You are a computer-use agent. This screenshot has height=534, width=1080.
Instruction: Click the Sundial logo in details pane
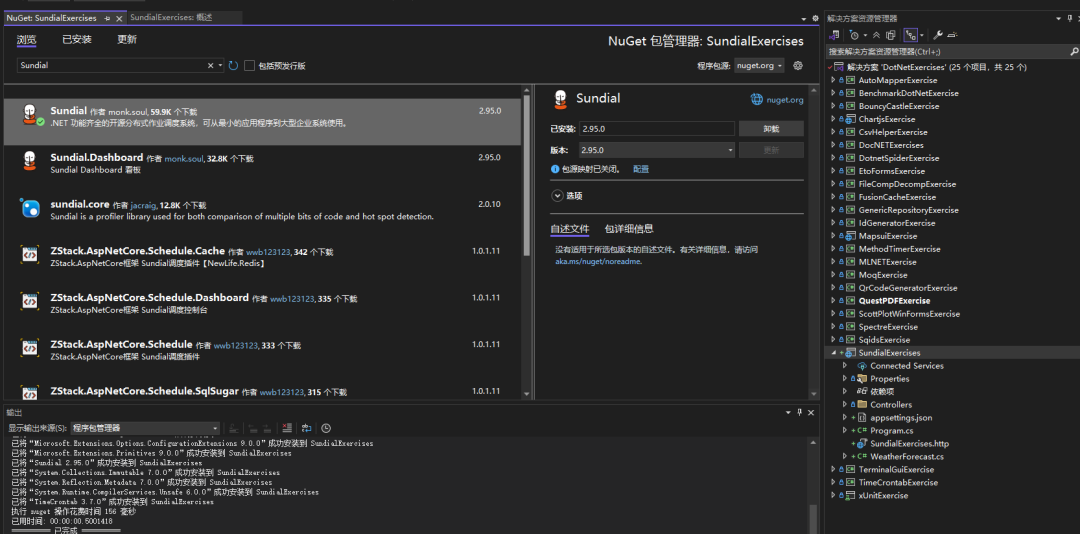(x=560, y=99)
